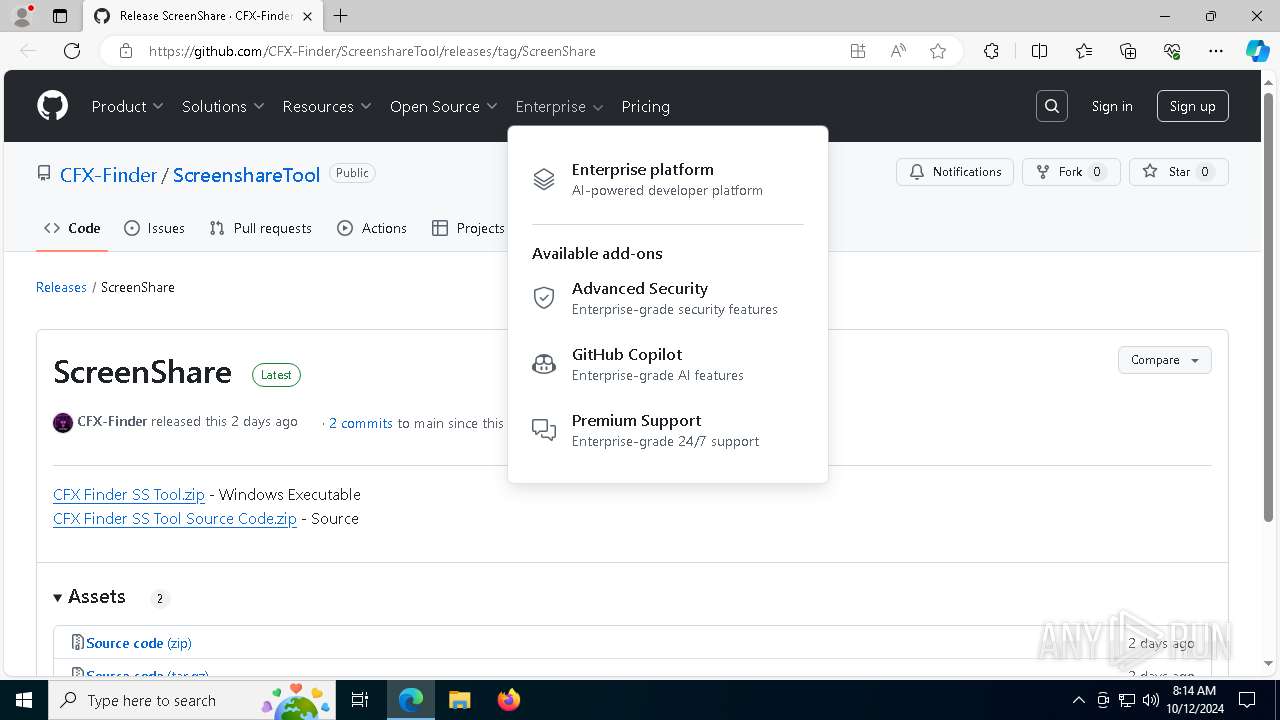Open the Actions tab
Image resolution: width=1280 pixels, height=720 pixels.
tap(372, 228)
